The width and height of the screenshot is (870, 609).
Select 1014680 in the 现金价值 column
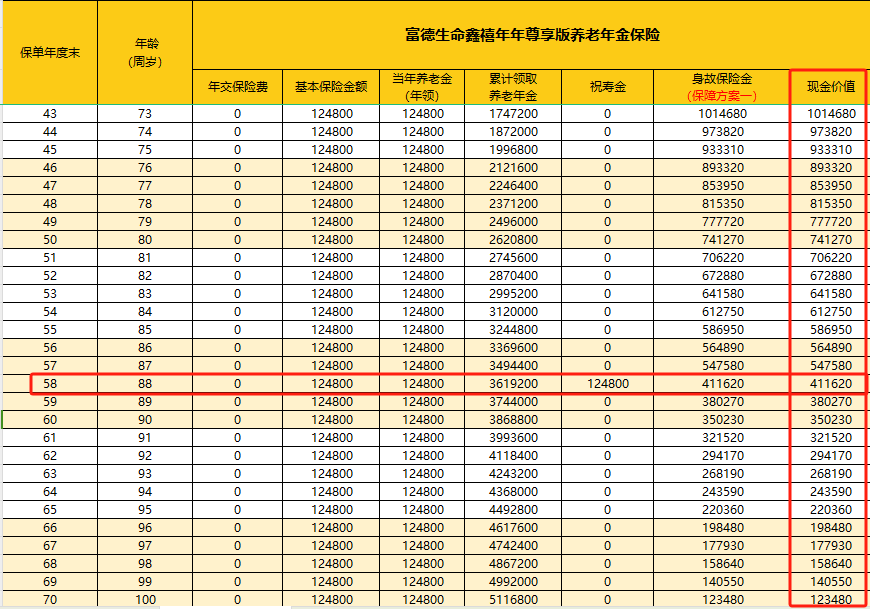(830, 114)
